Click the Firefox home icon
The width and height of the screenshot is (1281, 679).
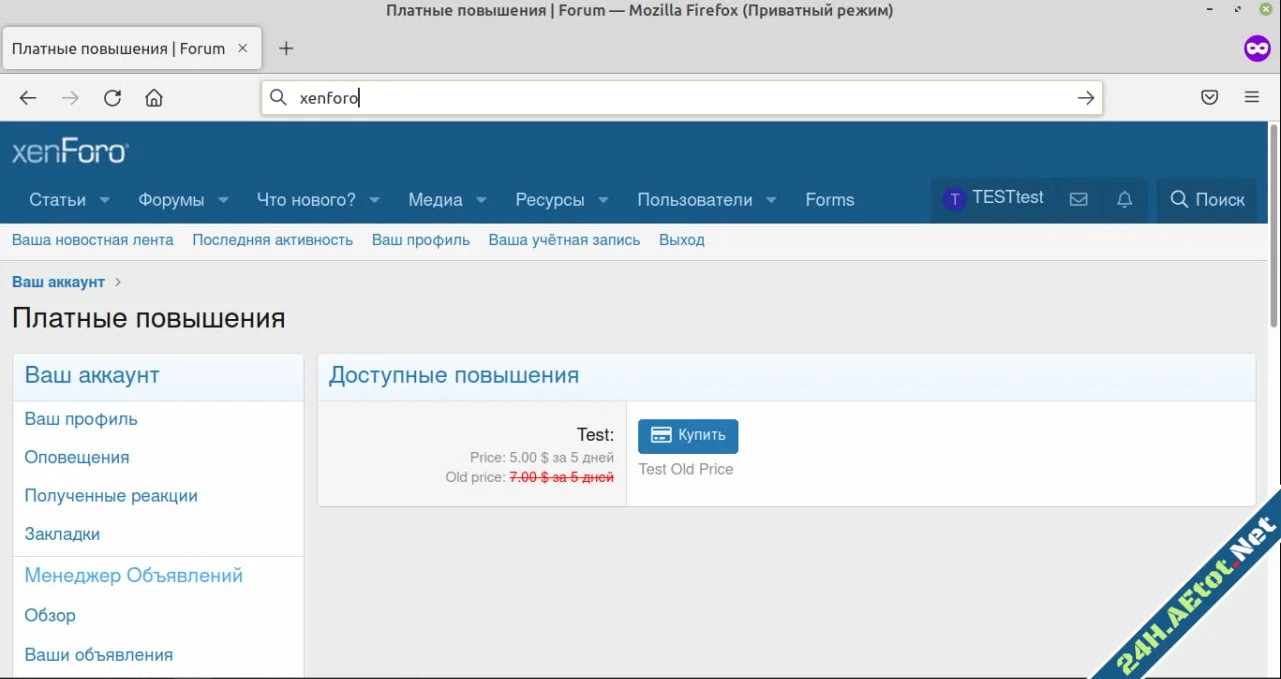click(153, 97)
